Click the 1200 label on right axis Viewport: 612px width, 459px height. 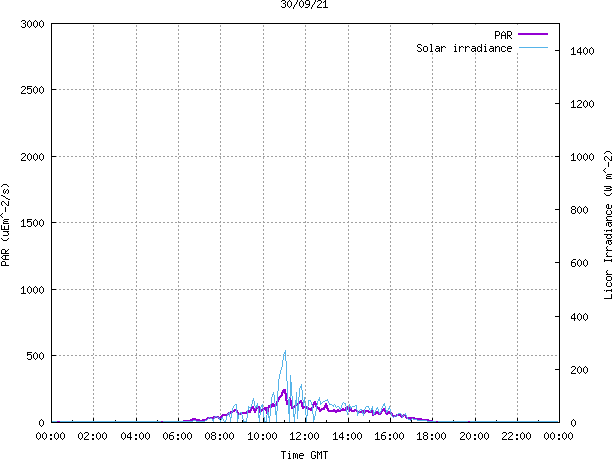coord(582,104)
